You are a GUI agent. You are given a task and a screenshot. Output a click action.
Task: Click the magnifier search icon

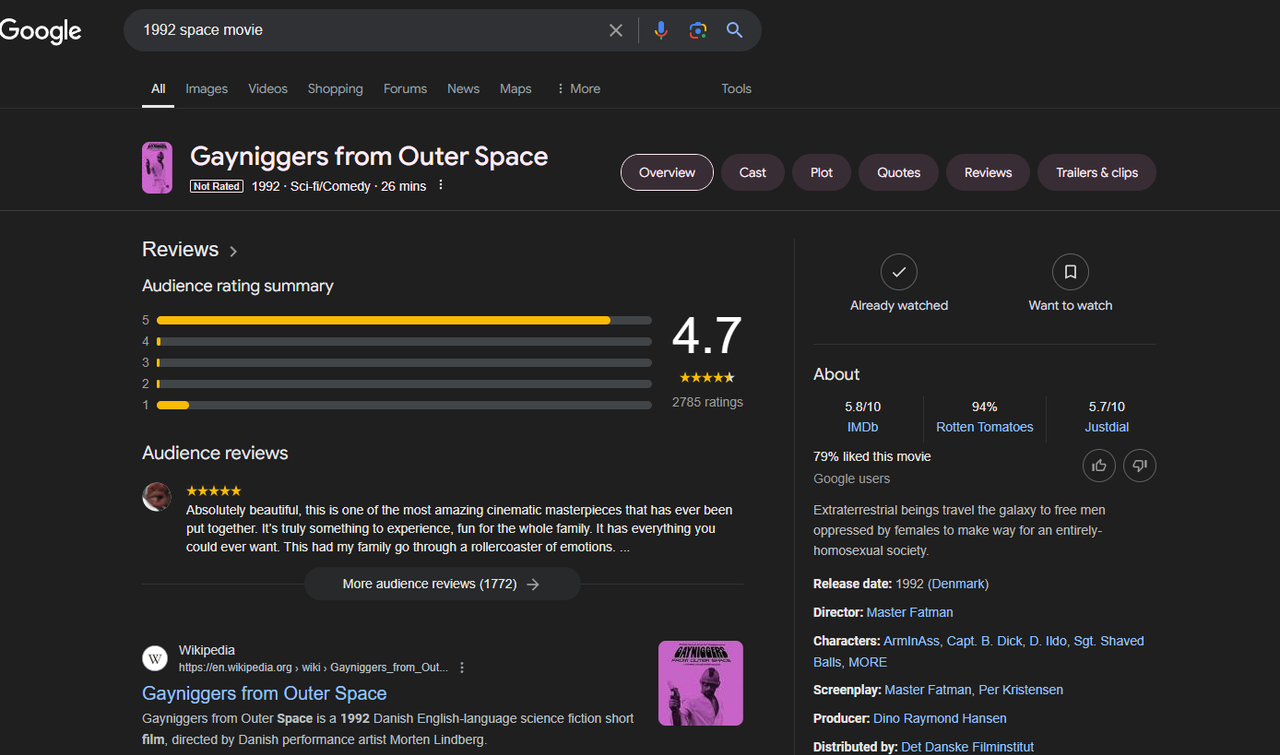click(x=735, y=30)
